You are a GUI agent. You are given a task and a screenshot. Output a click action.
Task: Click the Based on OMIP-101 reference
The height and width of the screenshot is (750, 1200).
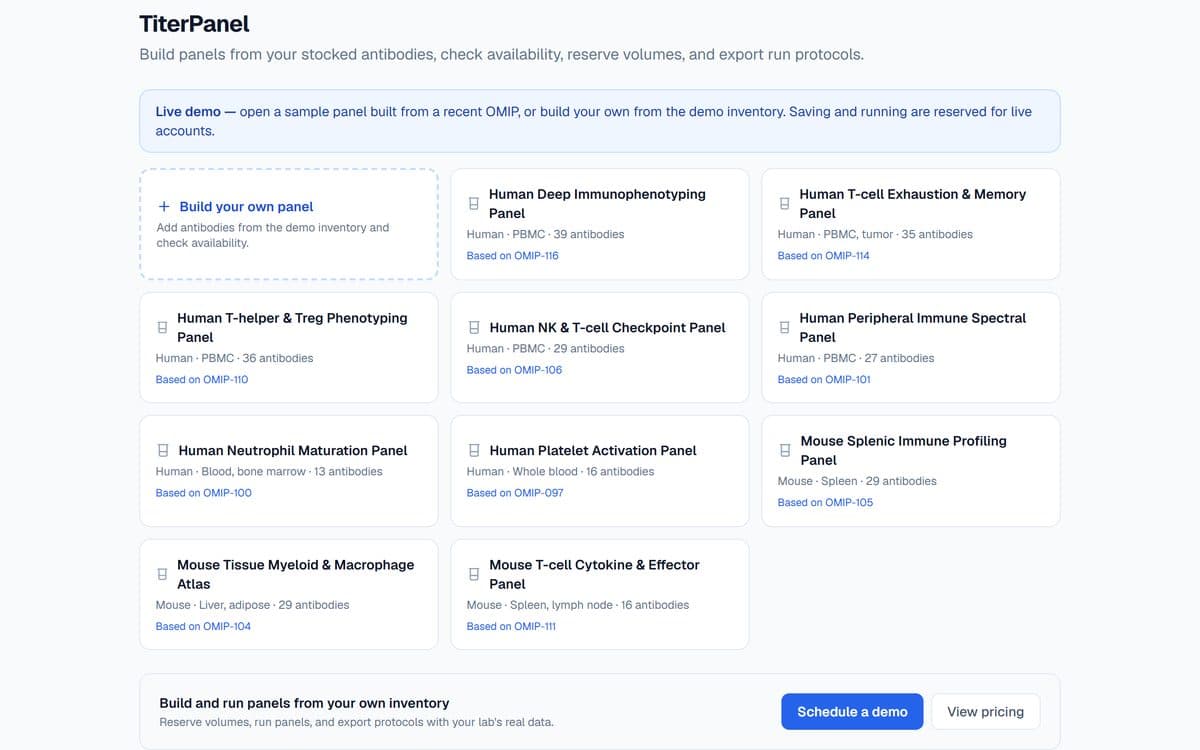coord(824,380)
